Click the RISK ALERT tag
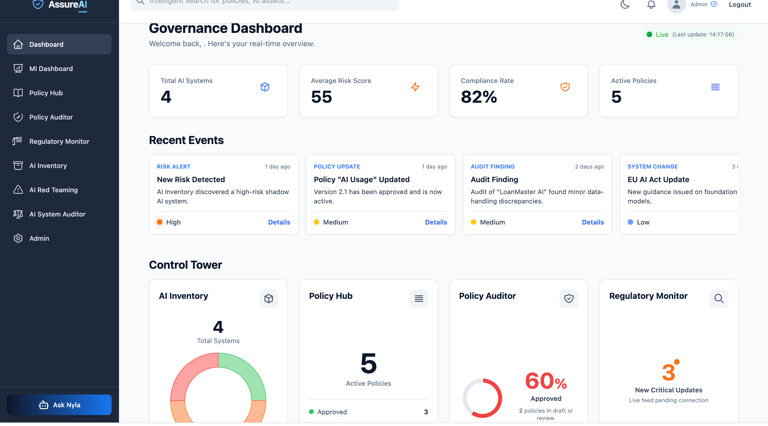This screenshot has height=426, width=768. (174, 166)
